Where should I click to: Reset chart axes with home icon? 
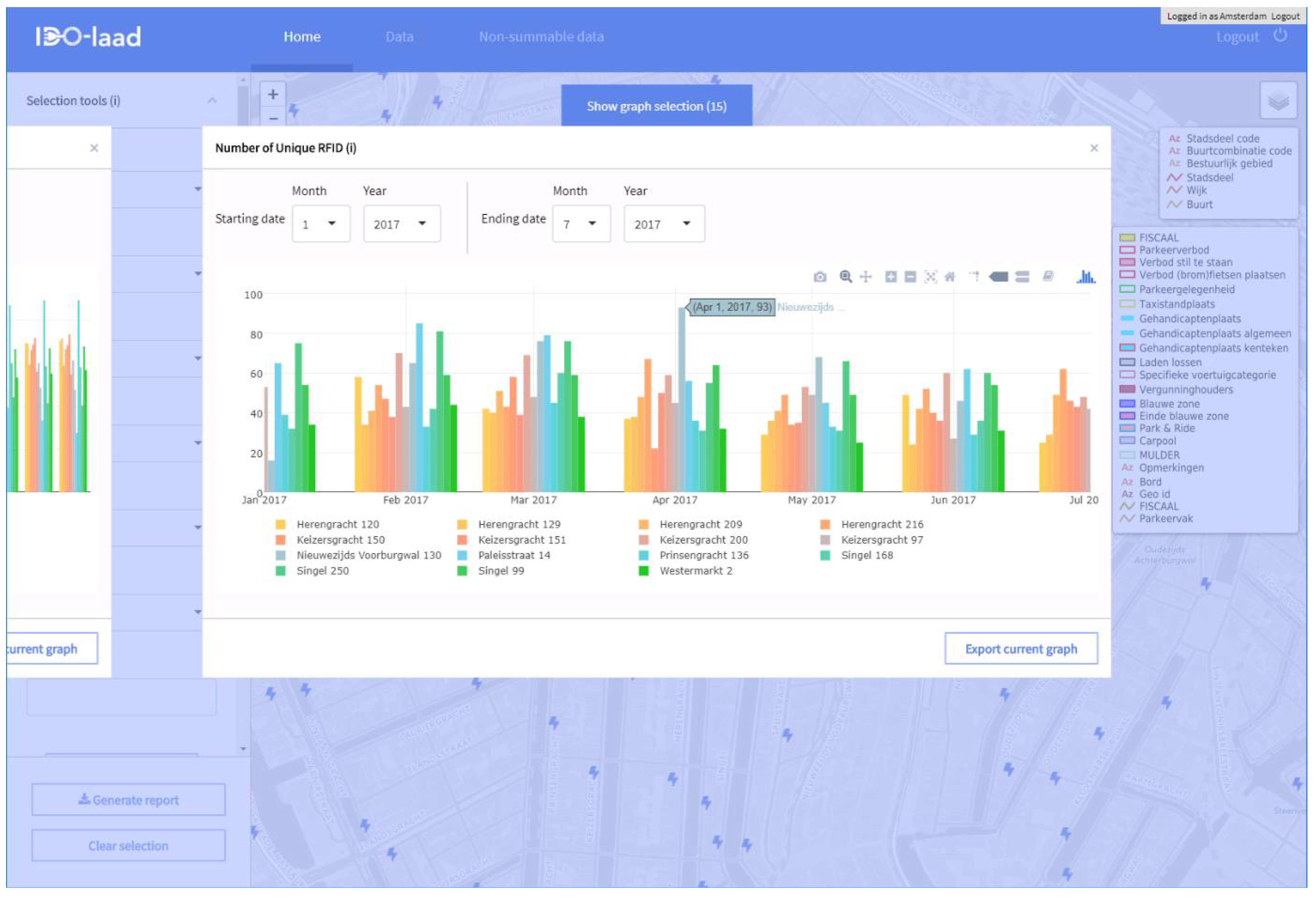[950, 276]
